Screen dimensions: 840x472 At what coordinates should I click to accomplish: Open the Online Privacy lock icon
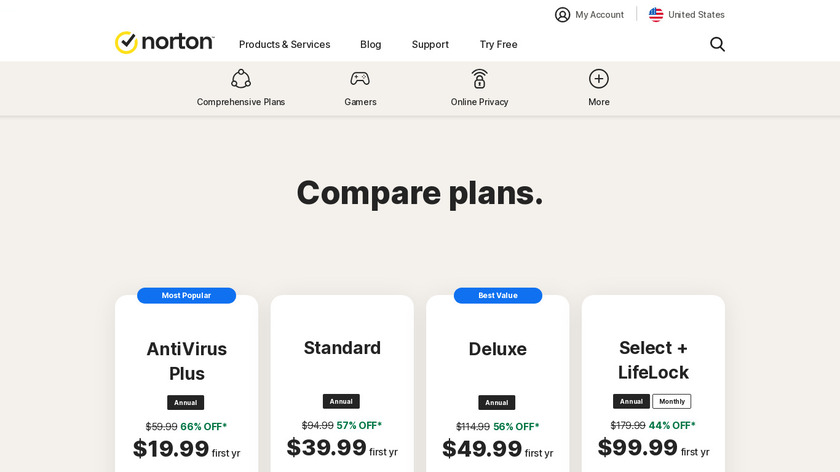click(479, 79)
